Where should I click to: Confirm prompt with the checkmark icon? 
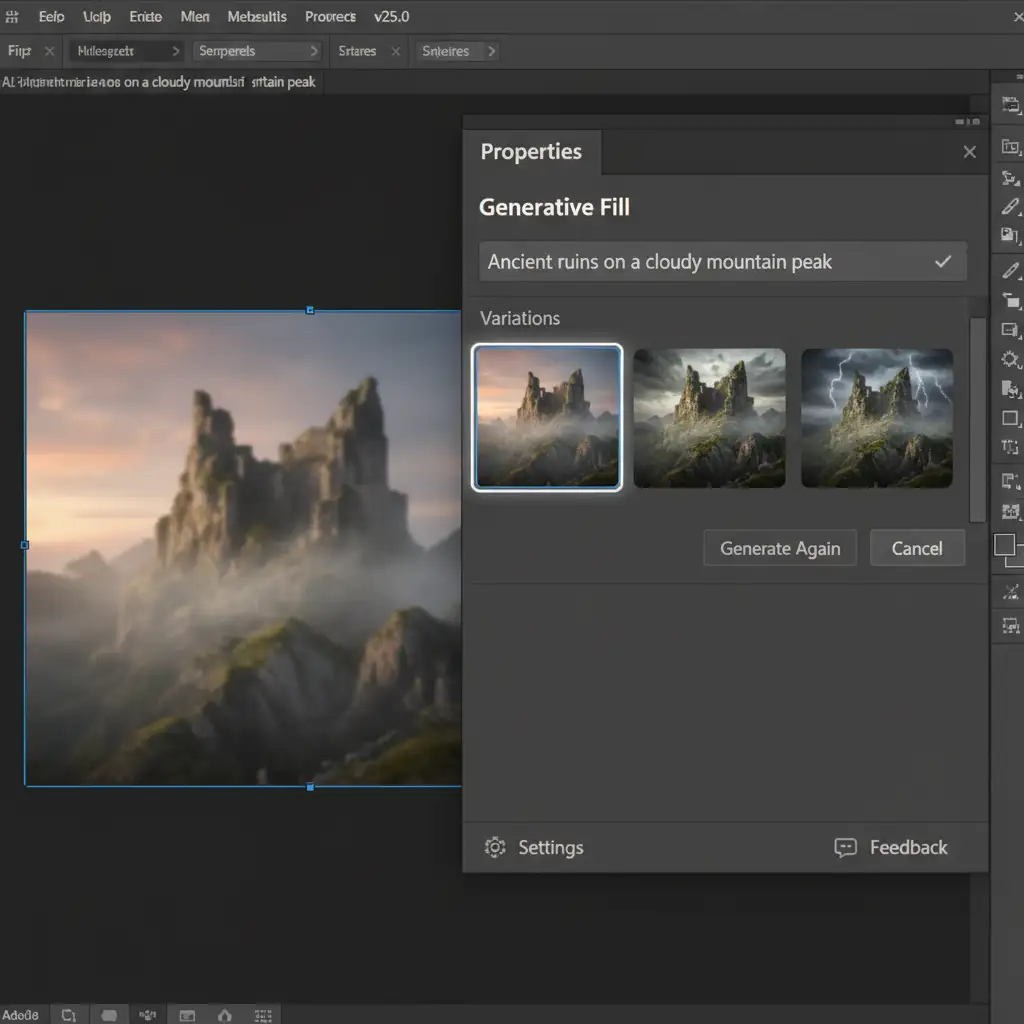pos(943,262)
